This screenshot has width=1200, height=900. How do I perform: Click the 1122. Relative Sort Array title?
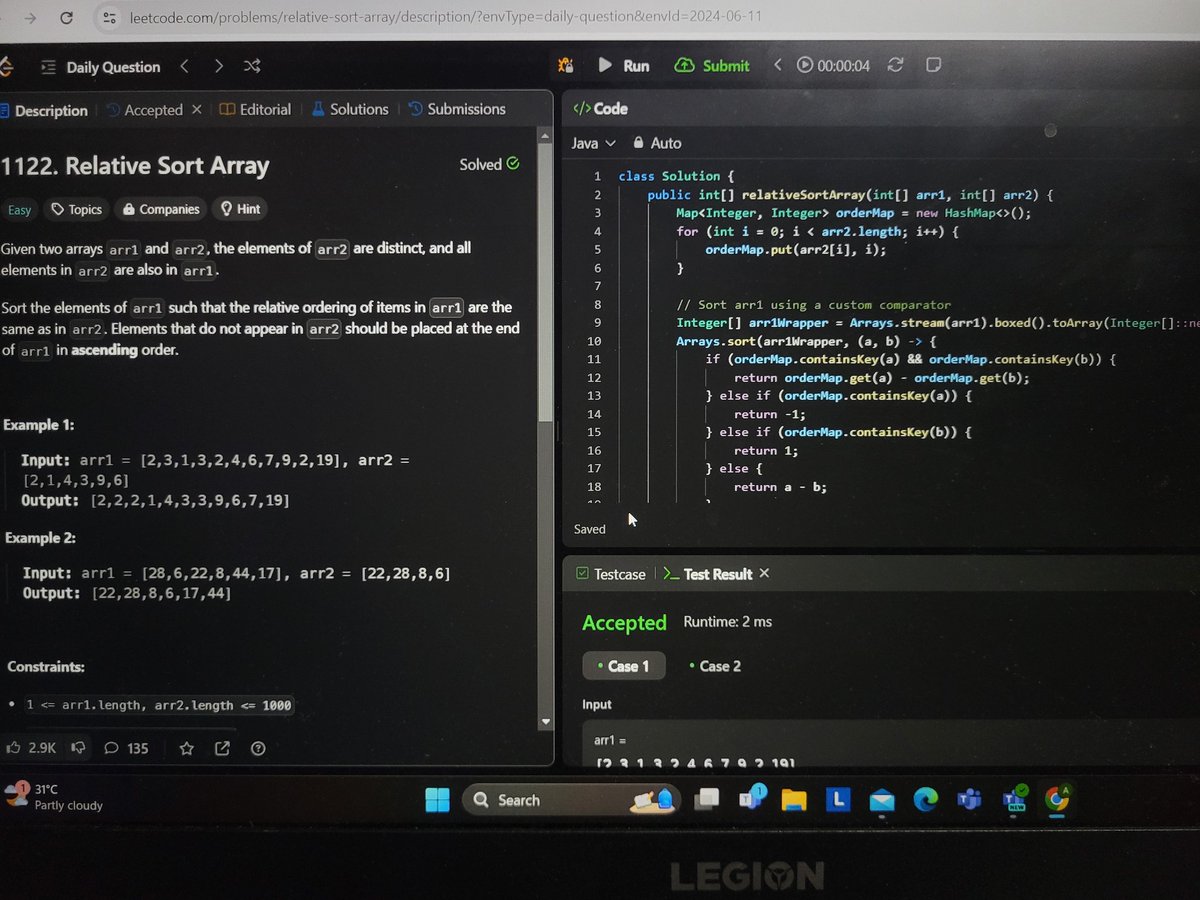pos(135,166)
